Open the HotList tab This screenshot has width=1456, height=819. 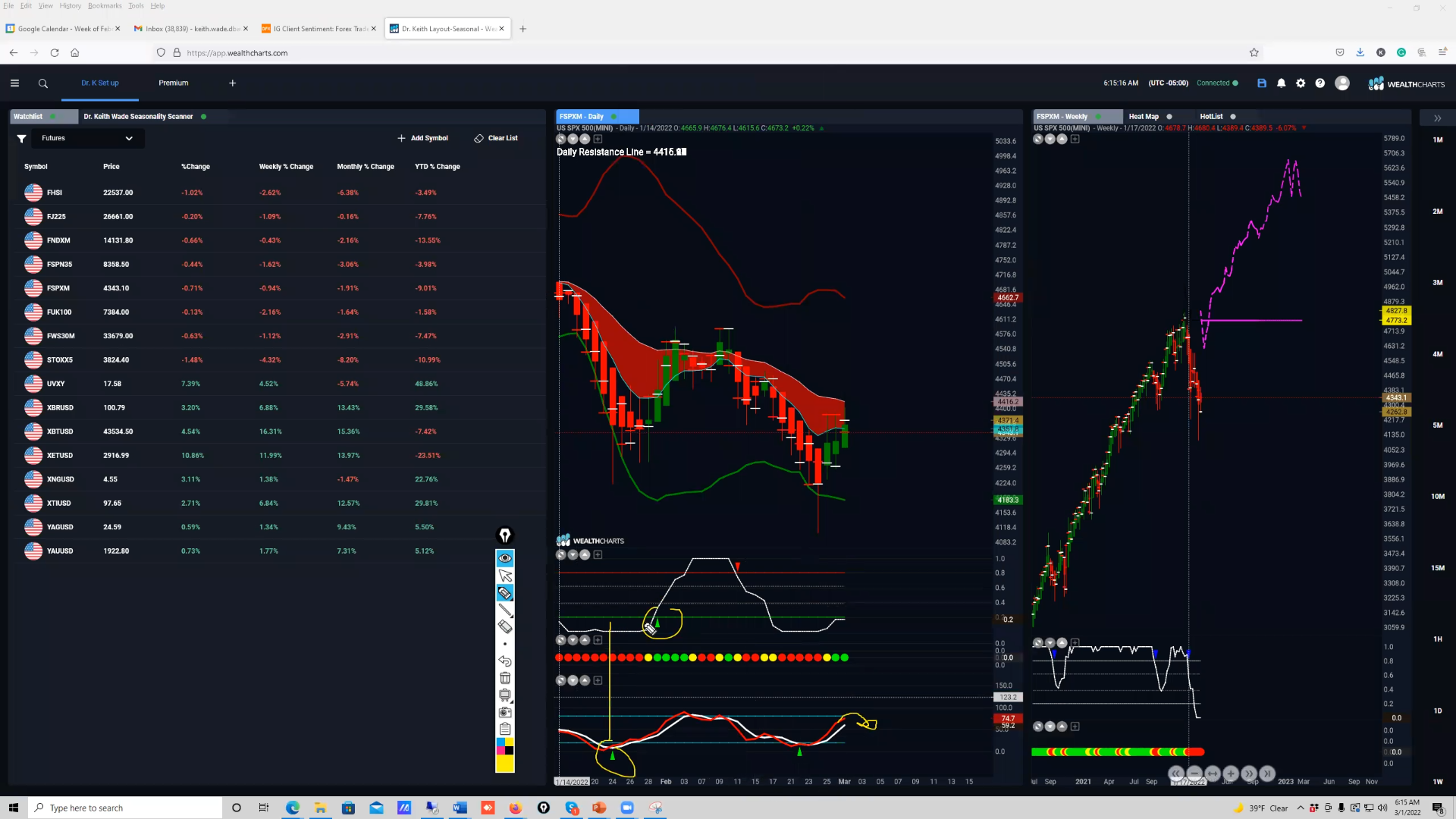(1211, 117)
